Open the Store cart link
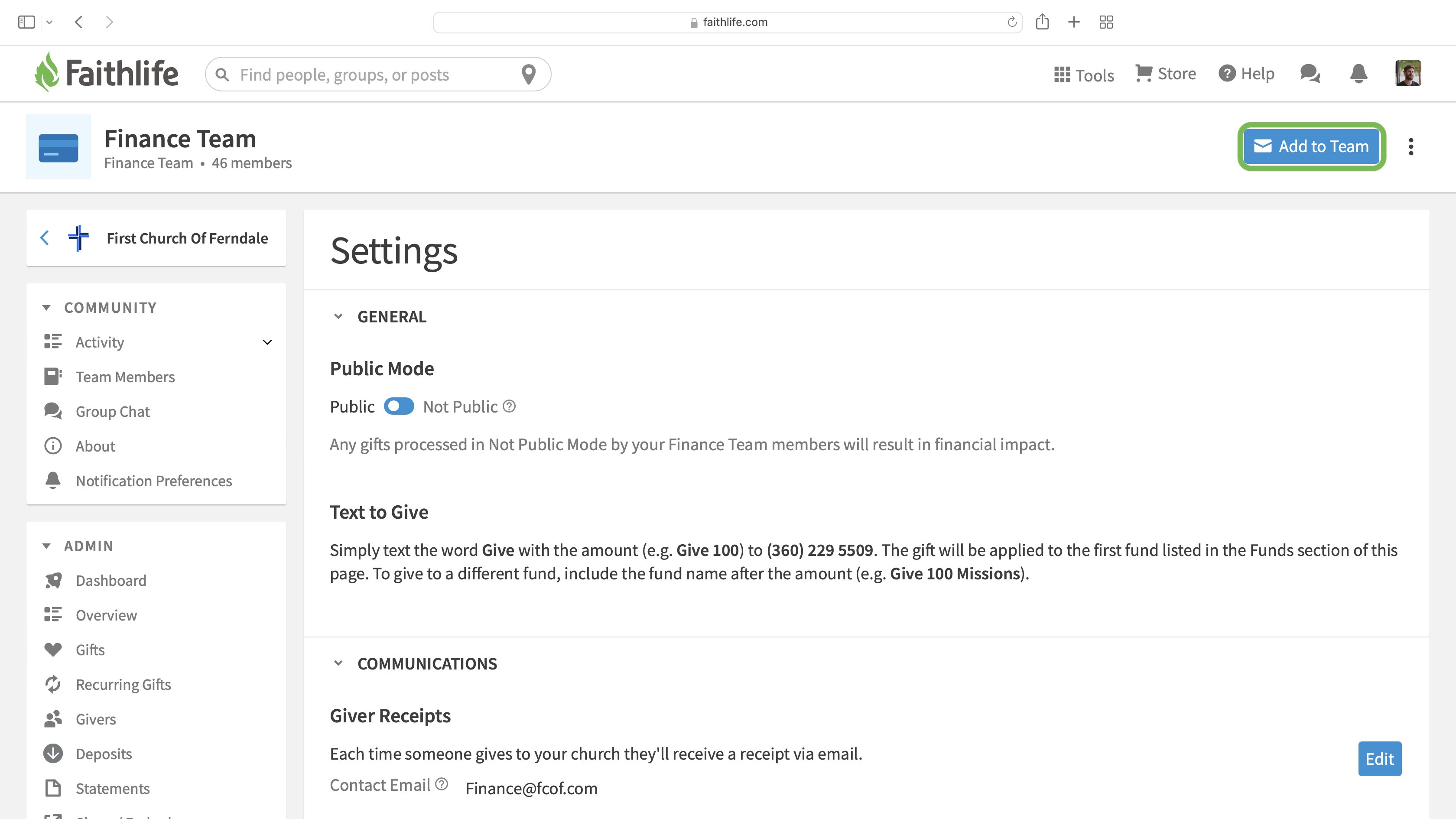1456x819 pixels. pos(1166,74)
